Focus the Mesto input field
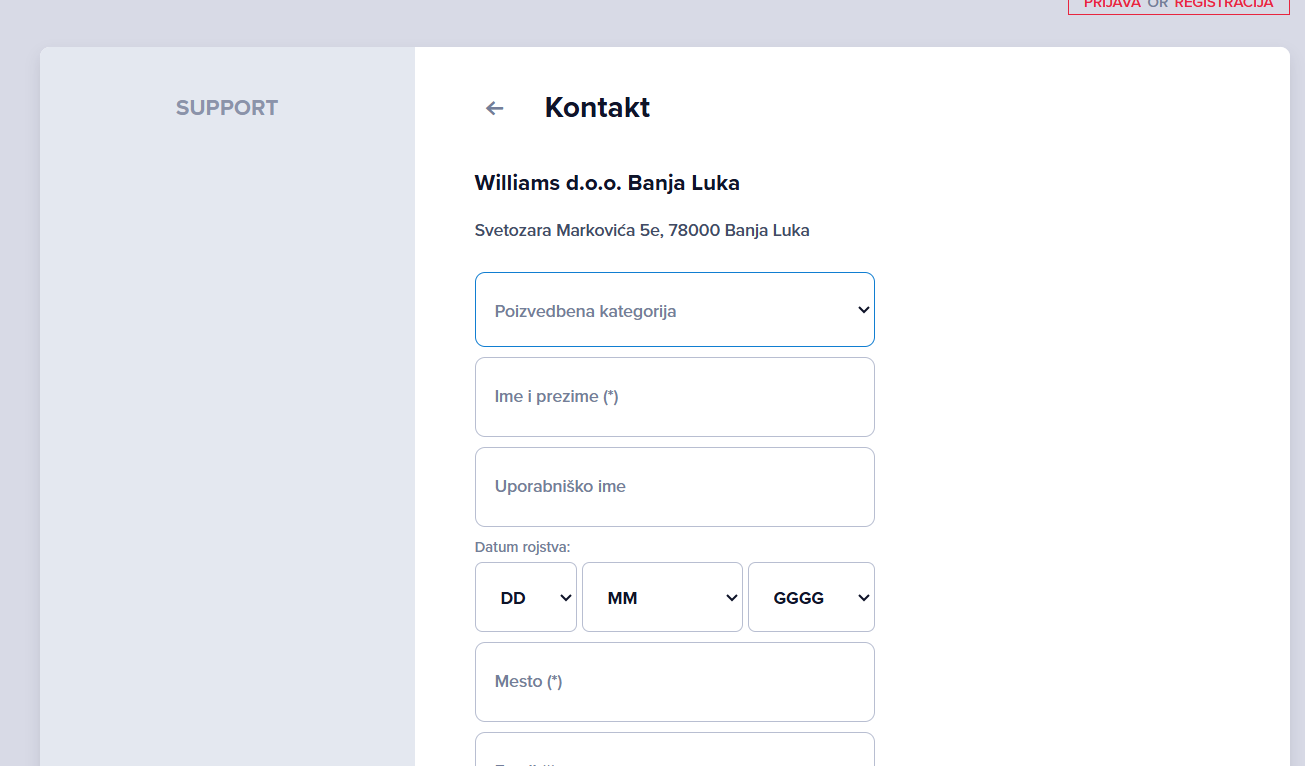The image size is (1305, 766). (x=674, y=682)
